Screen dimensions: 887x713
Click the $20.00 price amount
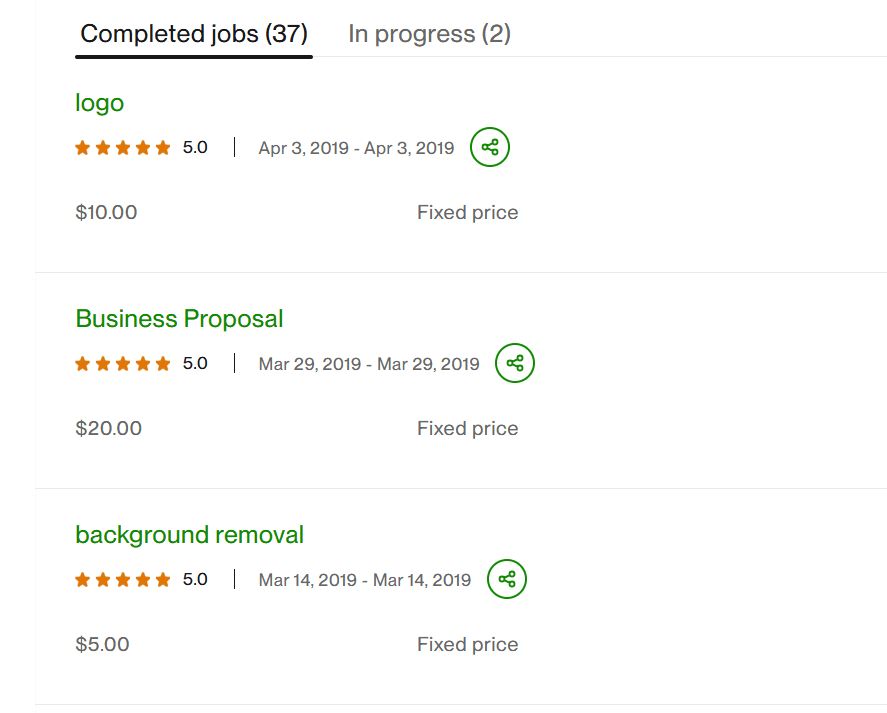[109, 428]
